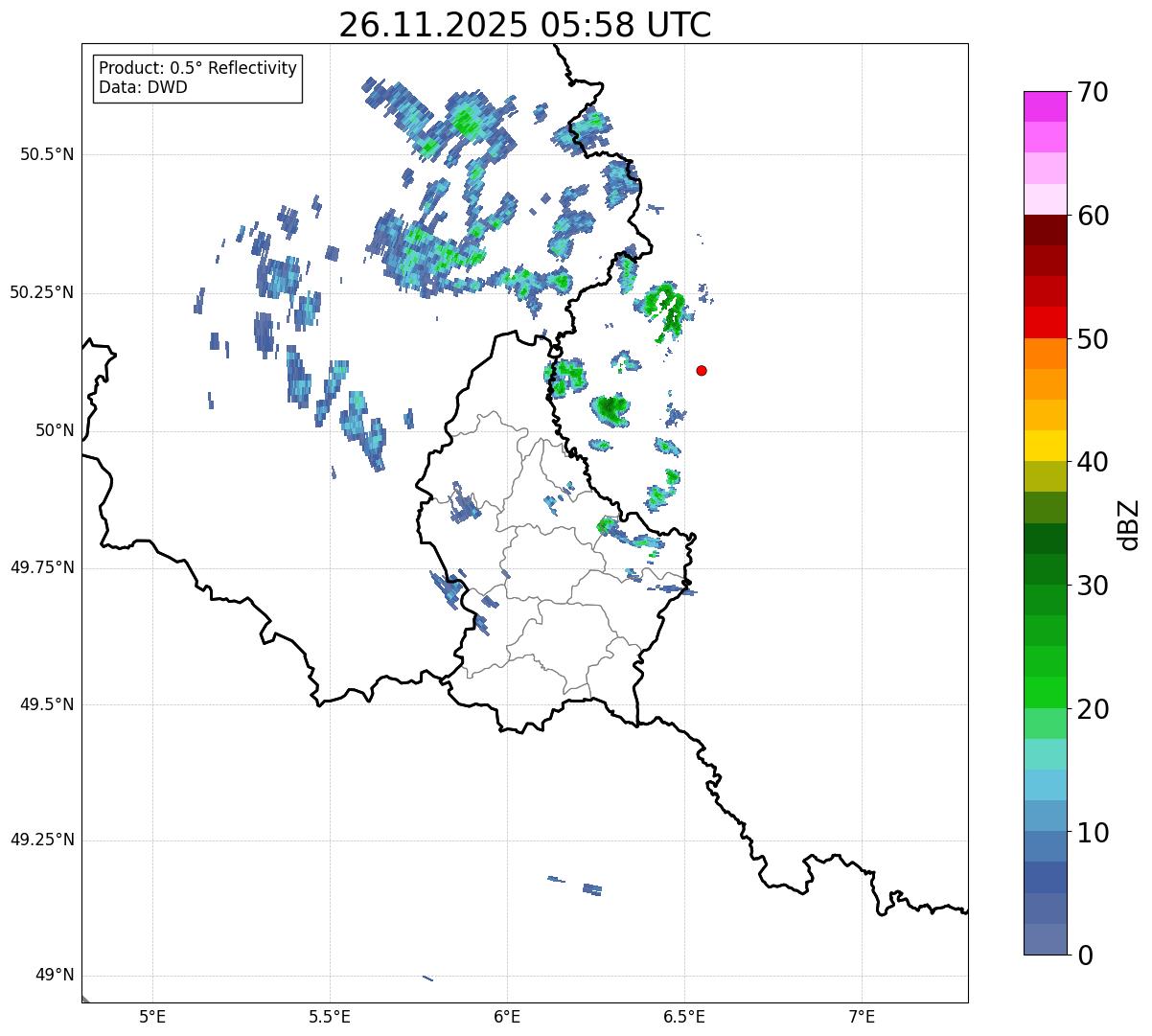
Task: Click the 5°E longitude label
Action: click(x=152, y=1016)
